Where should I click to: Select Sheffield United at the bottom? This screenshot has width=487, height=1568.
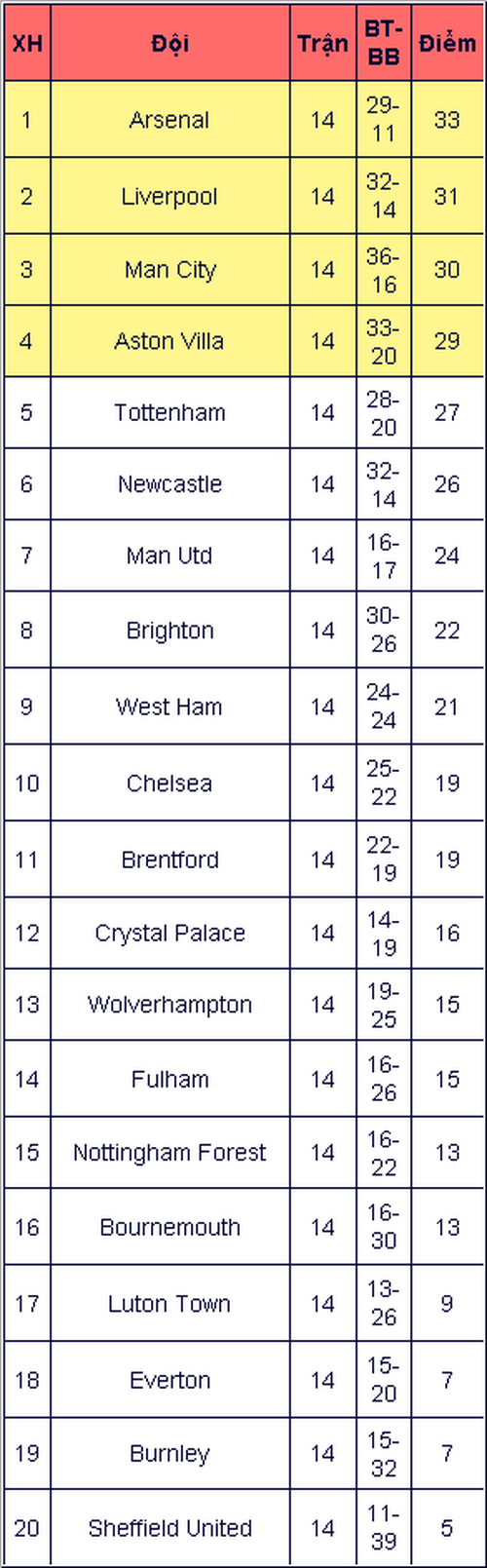(169, 1527)
